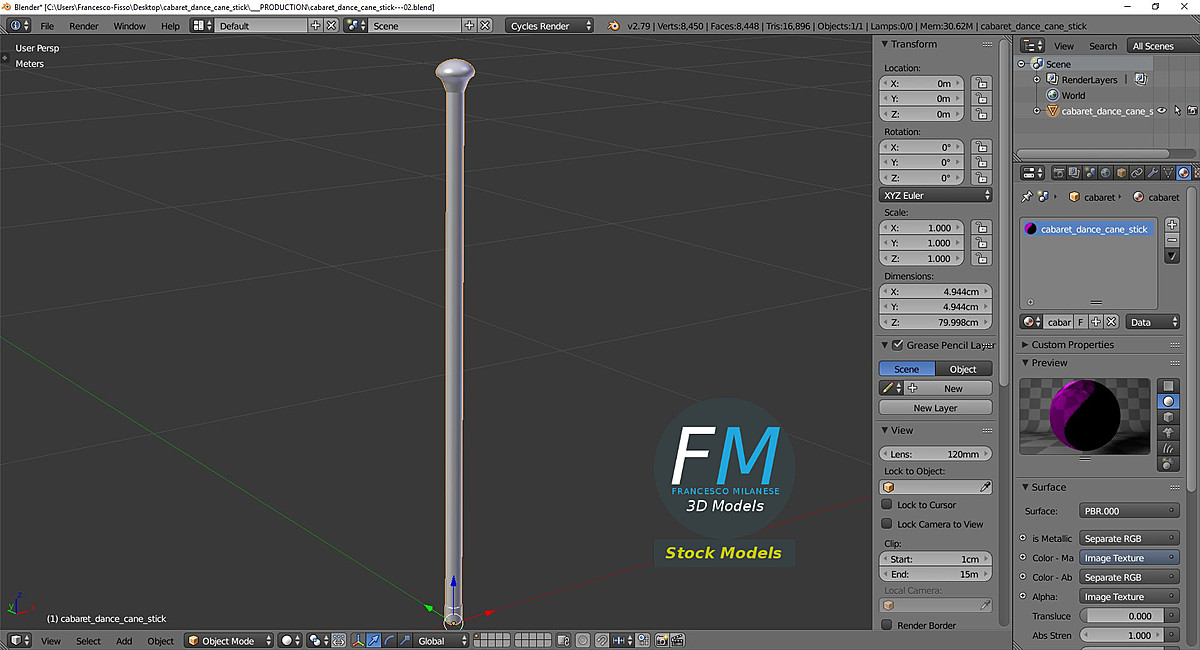
Task: Click the Blender info editor type icon
Action: click(18, 25)
